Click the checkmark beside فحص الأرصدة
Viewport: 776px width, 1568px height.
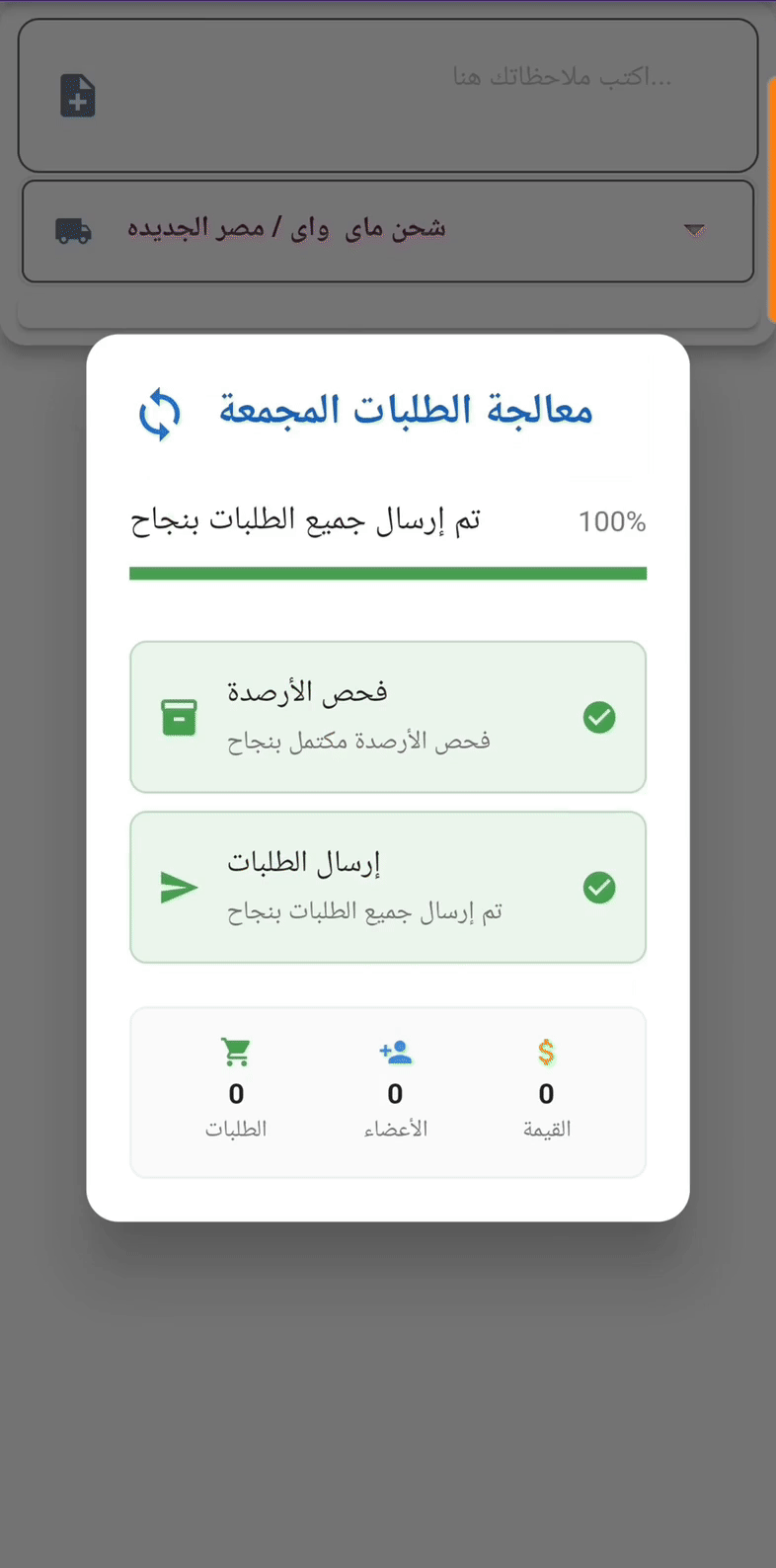pyautogui.click(x=599, y=718)
